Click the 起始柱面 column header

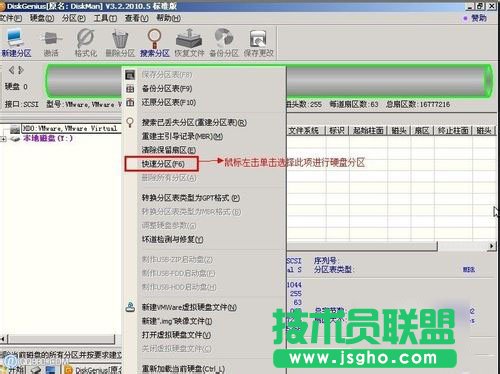pos(368,131)
